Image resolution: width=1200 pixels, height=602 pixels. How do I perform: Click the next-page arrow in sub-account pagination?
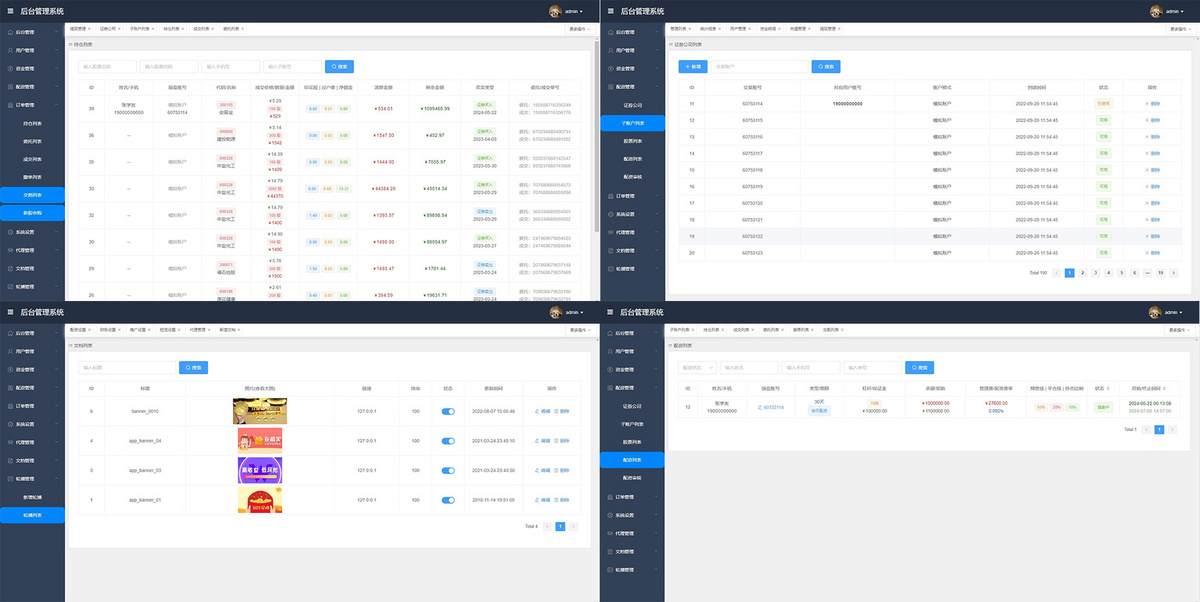click(x=1173, y=272)
